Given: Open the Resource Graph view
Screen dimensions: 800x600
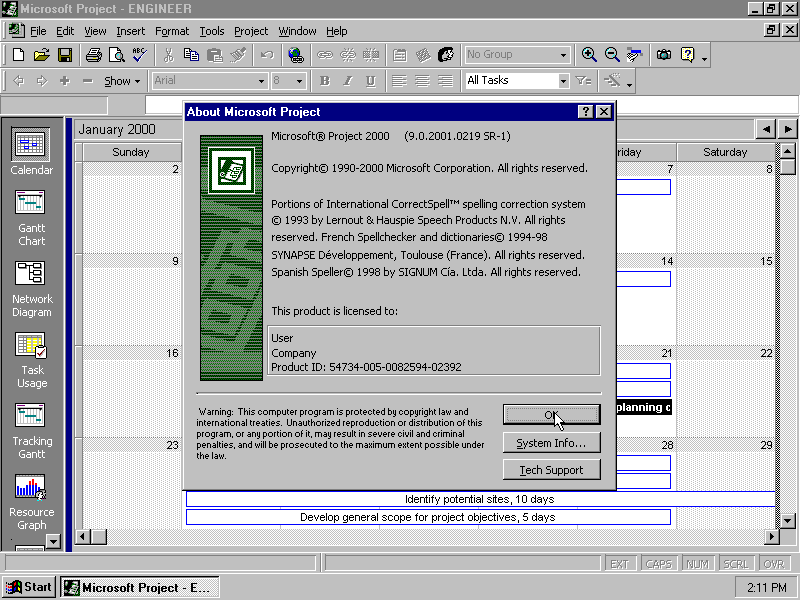Looking at the screenshot, I should 32,503.
